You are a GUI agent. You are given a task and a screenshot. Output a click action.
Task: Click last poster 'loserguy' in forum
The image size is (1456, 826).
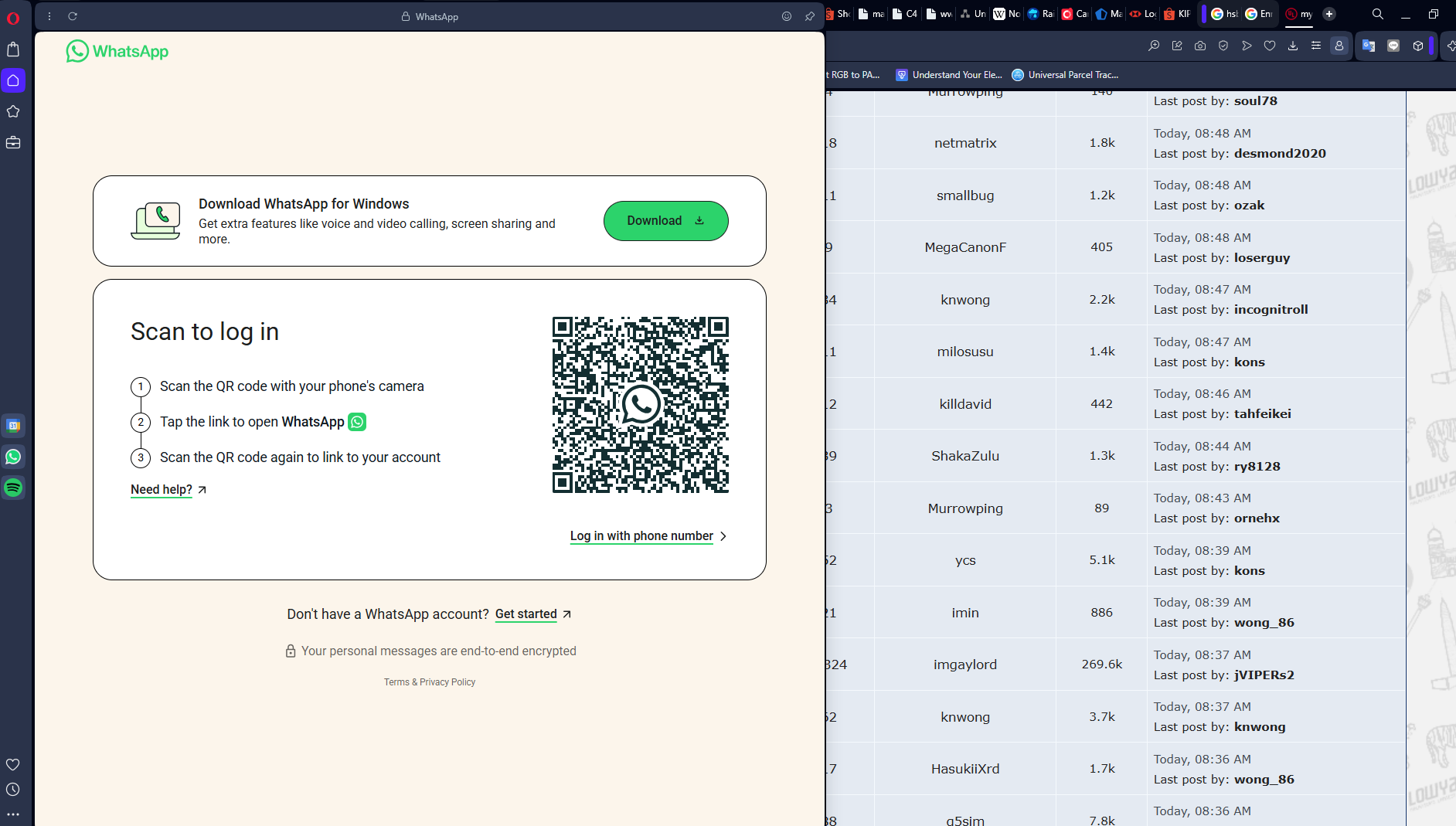coord(1262,258)
